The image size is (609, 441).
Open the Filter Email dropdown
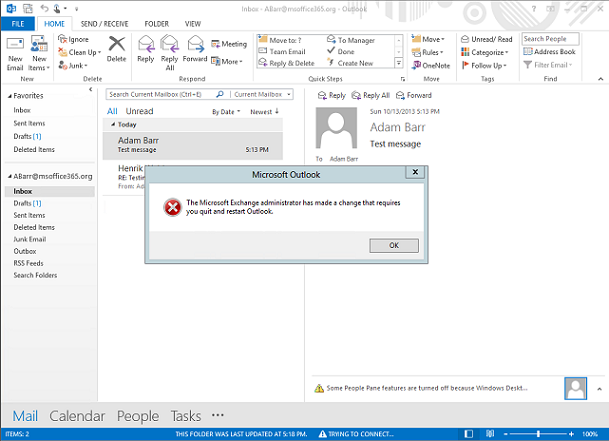(548, 65)
